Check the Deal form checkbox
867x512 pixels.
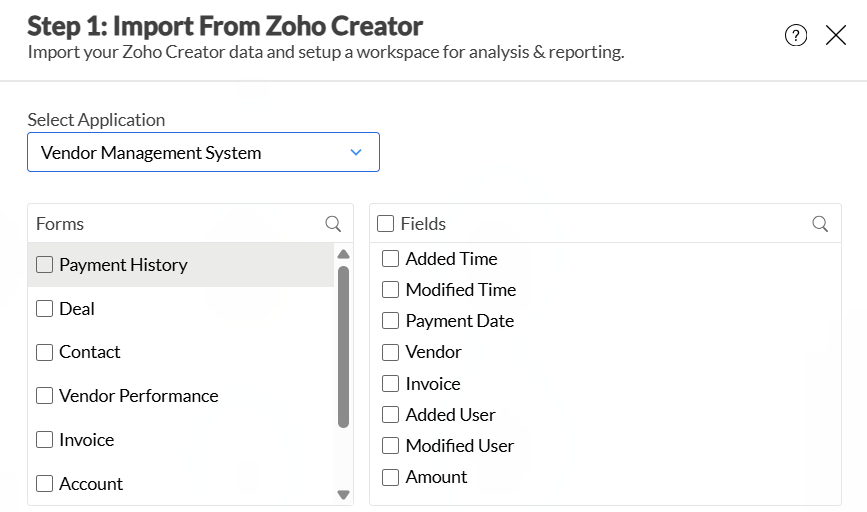point(44,309)
